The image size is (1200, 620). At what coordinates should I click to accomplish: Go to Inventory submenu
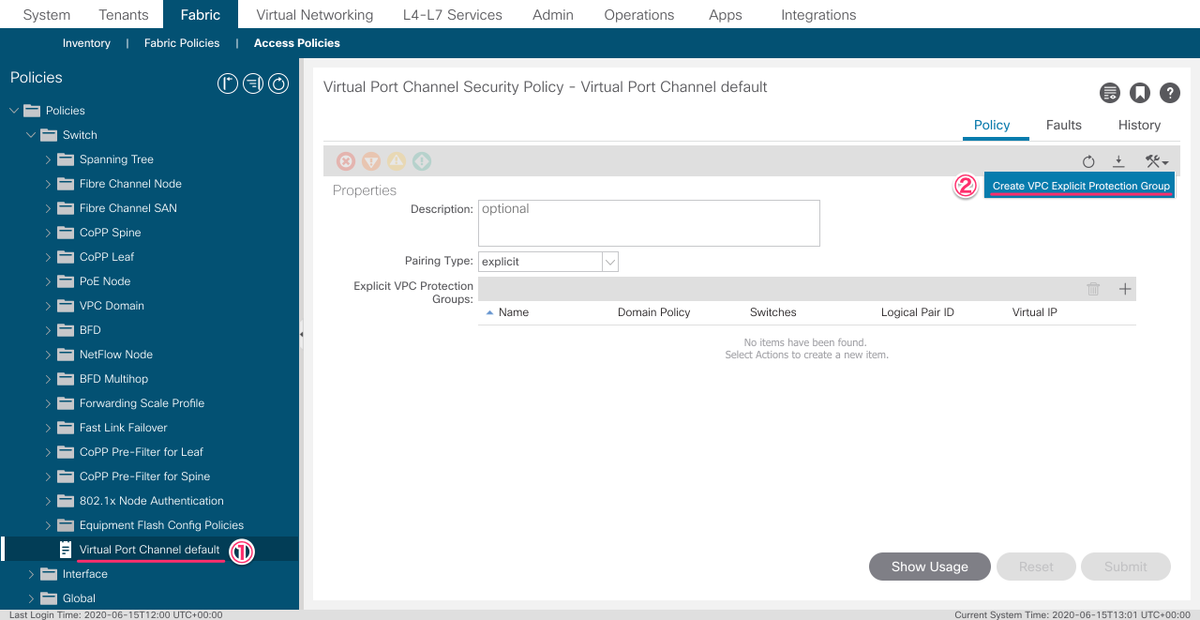click(86, 43)
